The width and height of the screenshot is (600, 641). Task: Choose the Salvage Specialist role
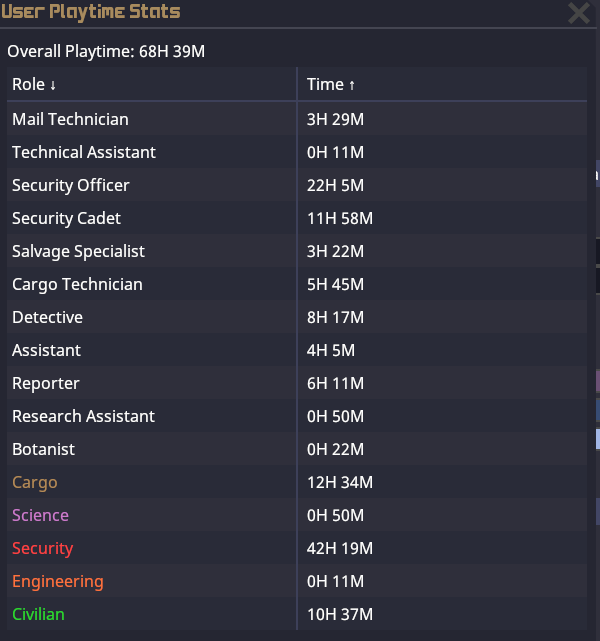pos(78,251)
